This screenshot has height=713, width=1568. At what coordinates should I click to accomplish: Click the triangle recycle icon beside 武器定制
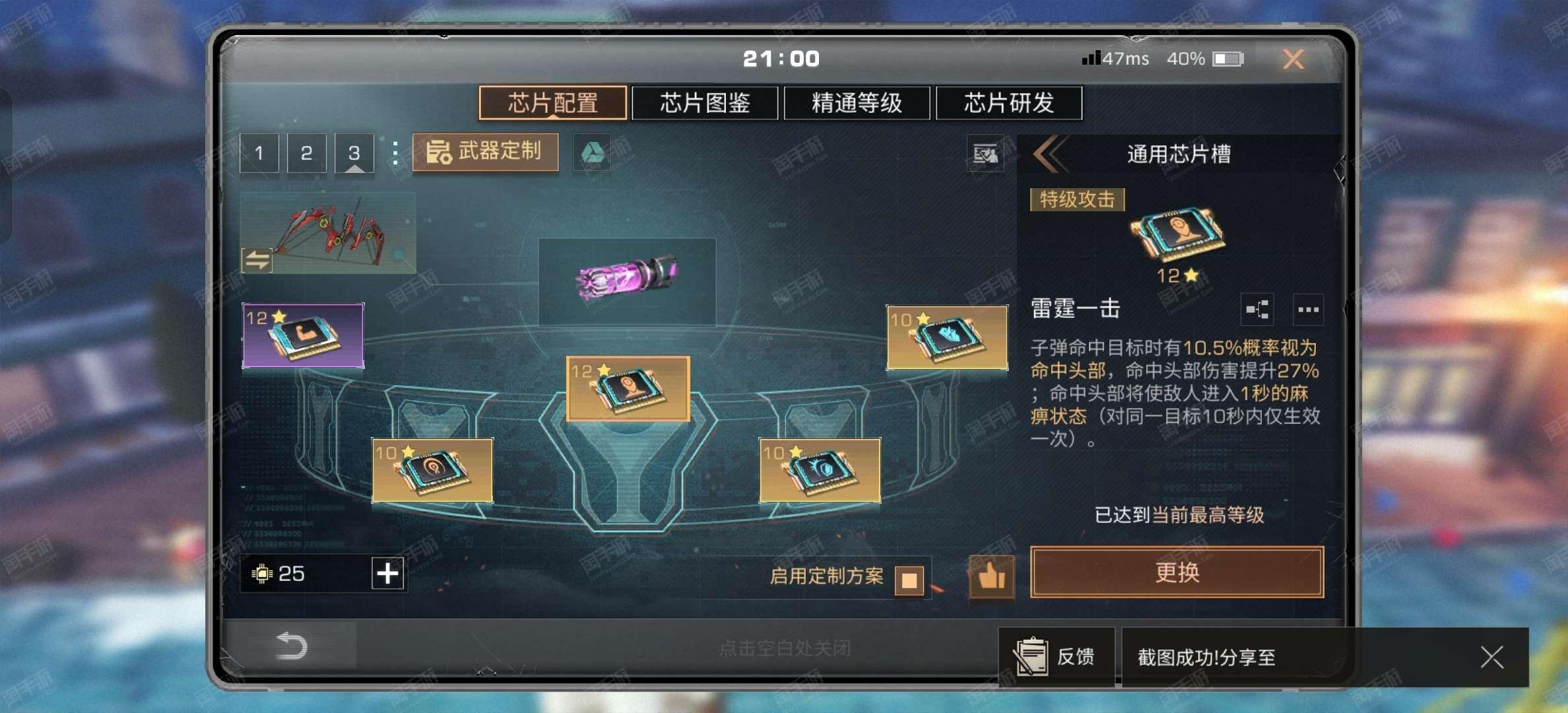pos(592,153)
